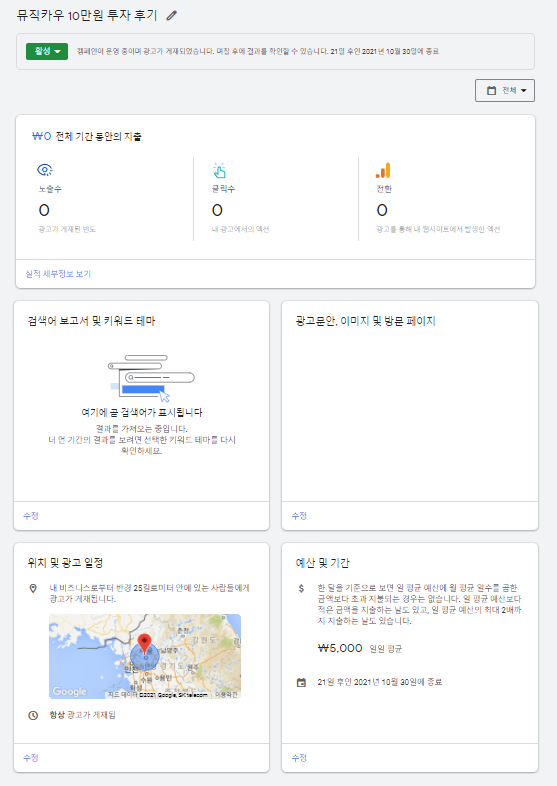Click the 광고문안, 이미지 및 방문 페이지 card title

coord(365,321)
